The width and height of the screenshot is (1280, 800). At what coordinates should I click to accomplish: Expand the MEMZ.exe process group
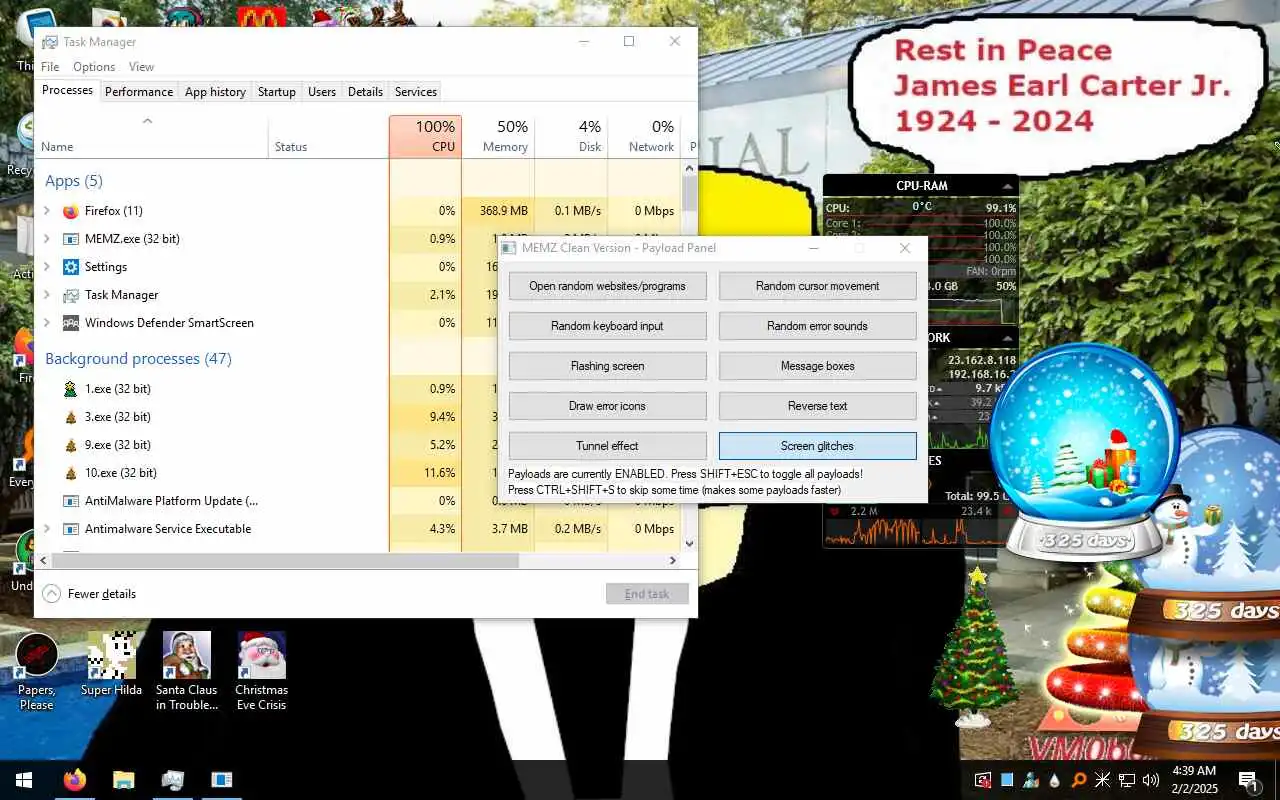46,239
